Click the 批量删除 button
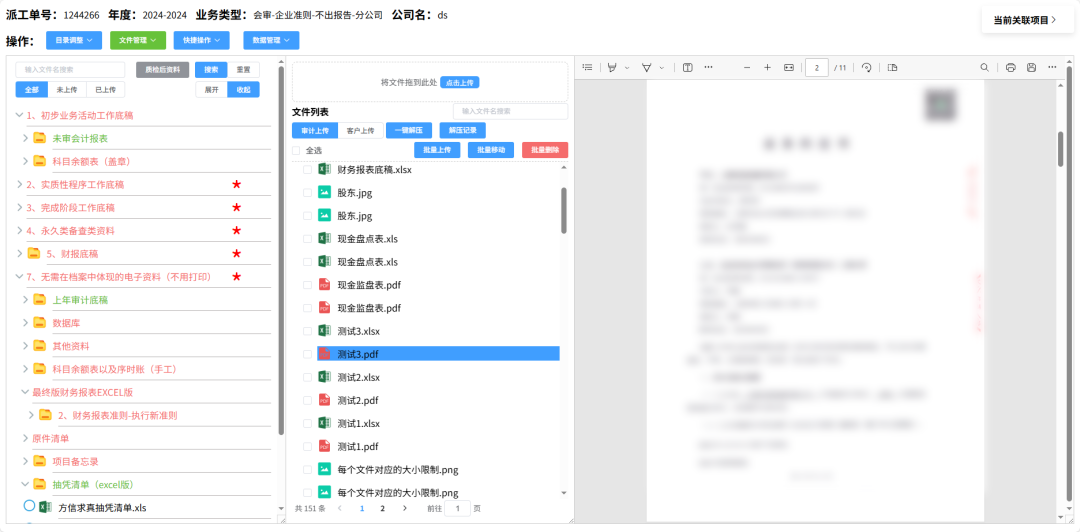This screenshot has width=1080, height=532. (x=544, y=150)
